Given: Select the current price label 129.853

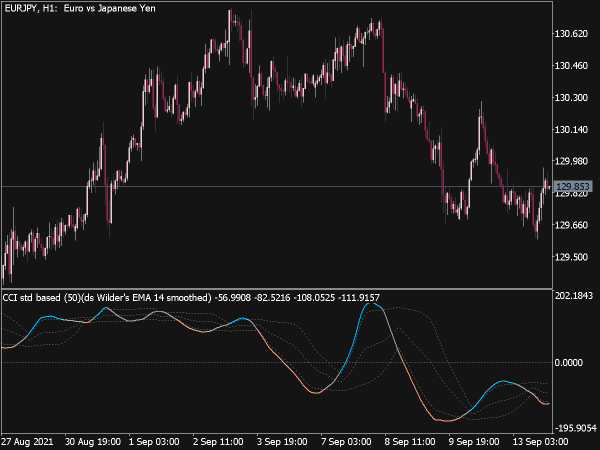Looking at the screenshot, I should point(573,186).
